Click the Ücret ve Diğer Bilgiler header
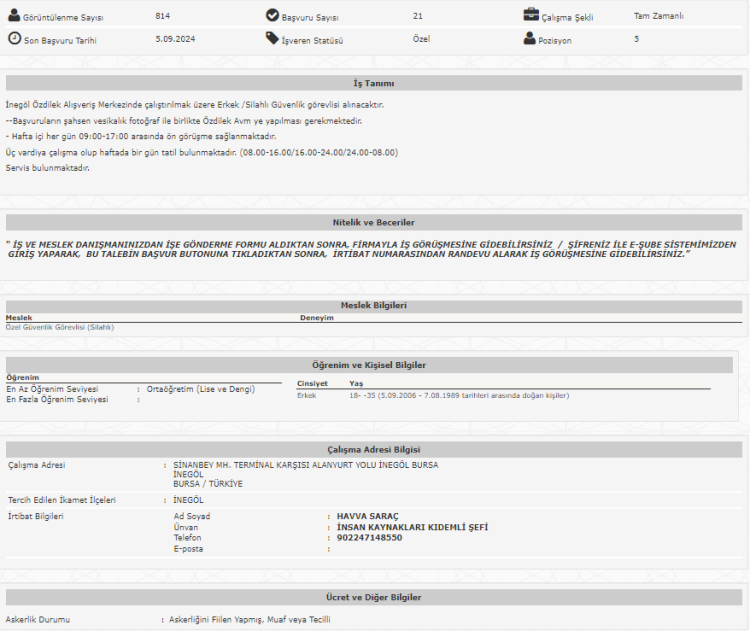 click(x=374, y=597)
